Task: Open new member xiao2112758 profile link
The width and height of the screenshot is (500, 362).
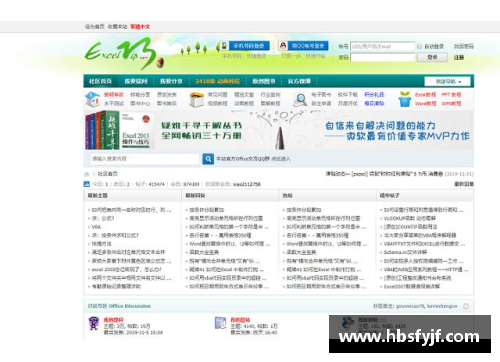Action: pos(247,184)
